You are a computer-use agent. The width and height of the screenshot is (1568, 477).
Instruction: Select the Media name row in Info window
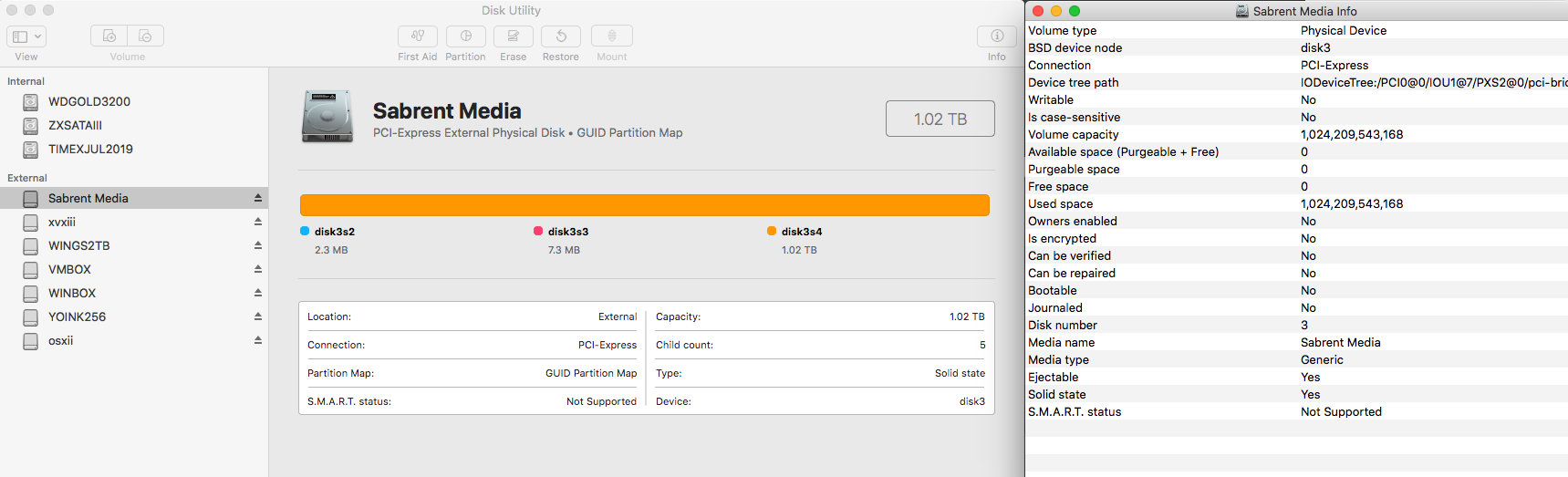[1296, 342]
